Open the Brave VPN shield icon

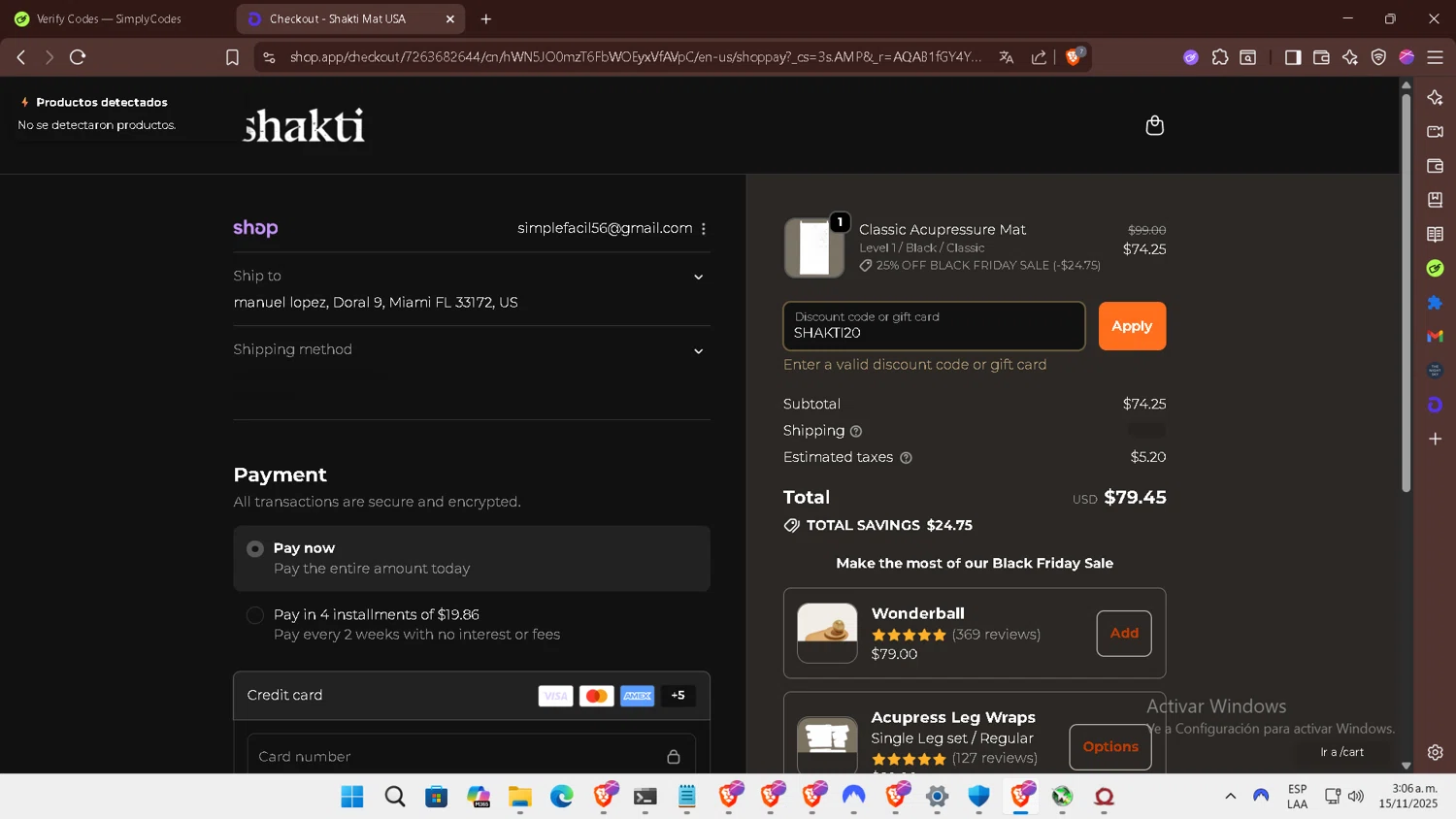point(1378,57)
